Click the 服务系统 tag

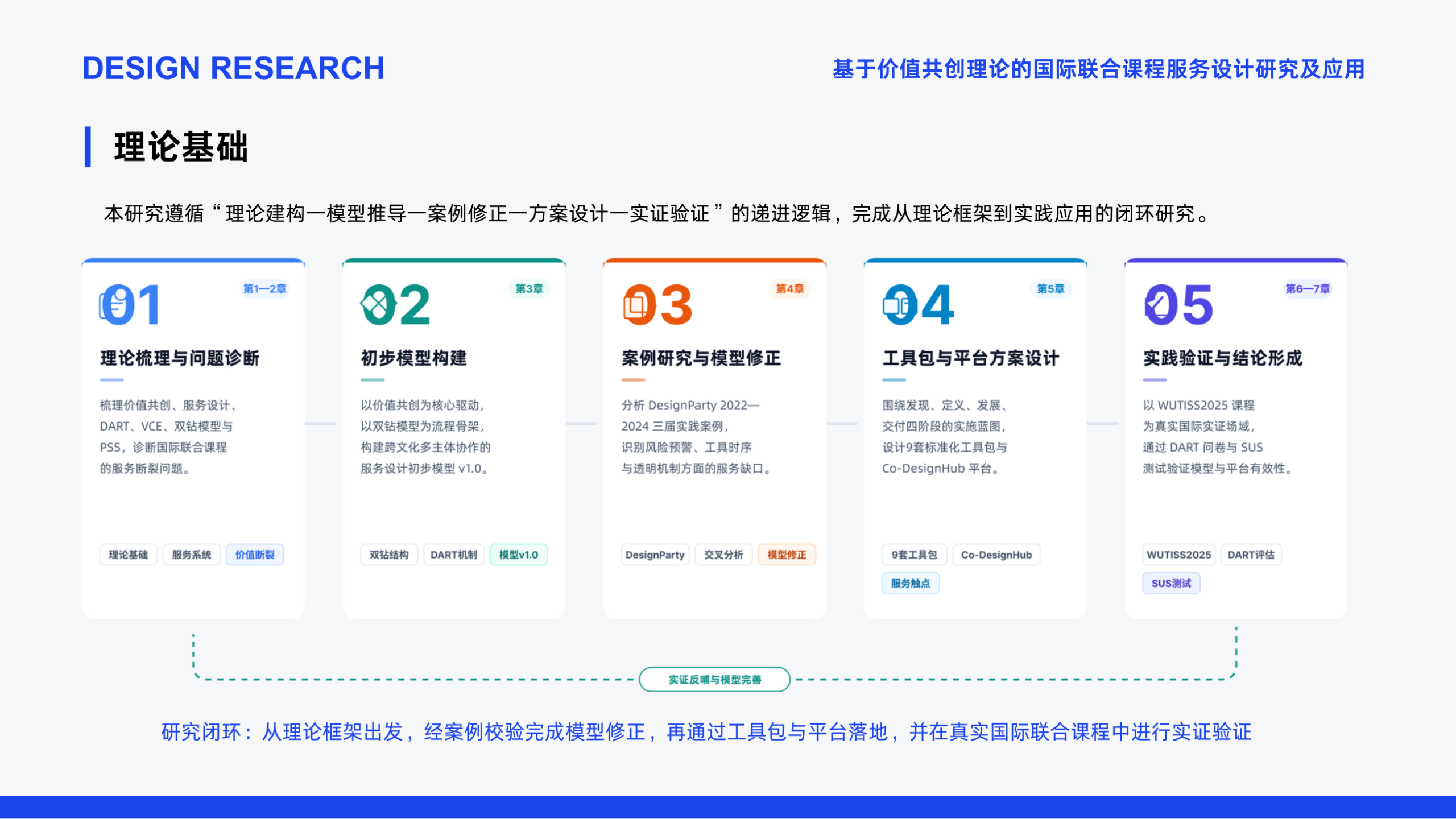[x=192, y=555]
